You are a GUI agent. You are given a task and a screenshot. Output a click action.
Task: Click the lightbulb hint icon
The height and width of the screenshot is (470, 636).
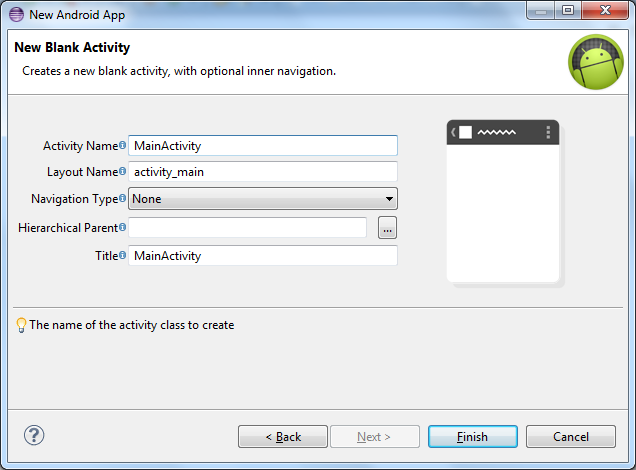coord(21,325)
